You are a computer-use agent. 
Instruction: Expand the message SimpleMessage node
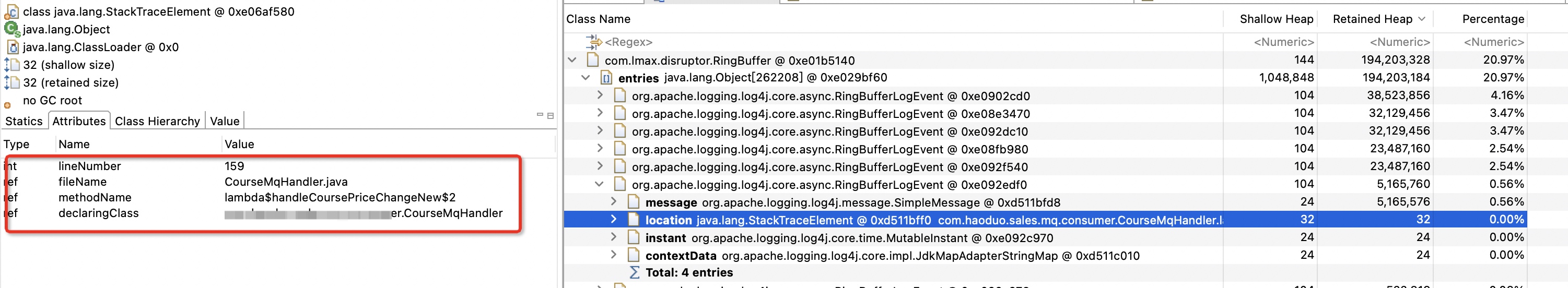click(x=614, y=202)
